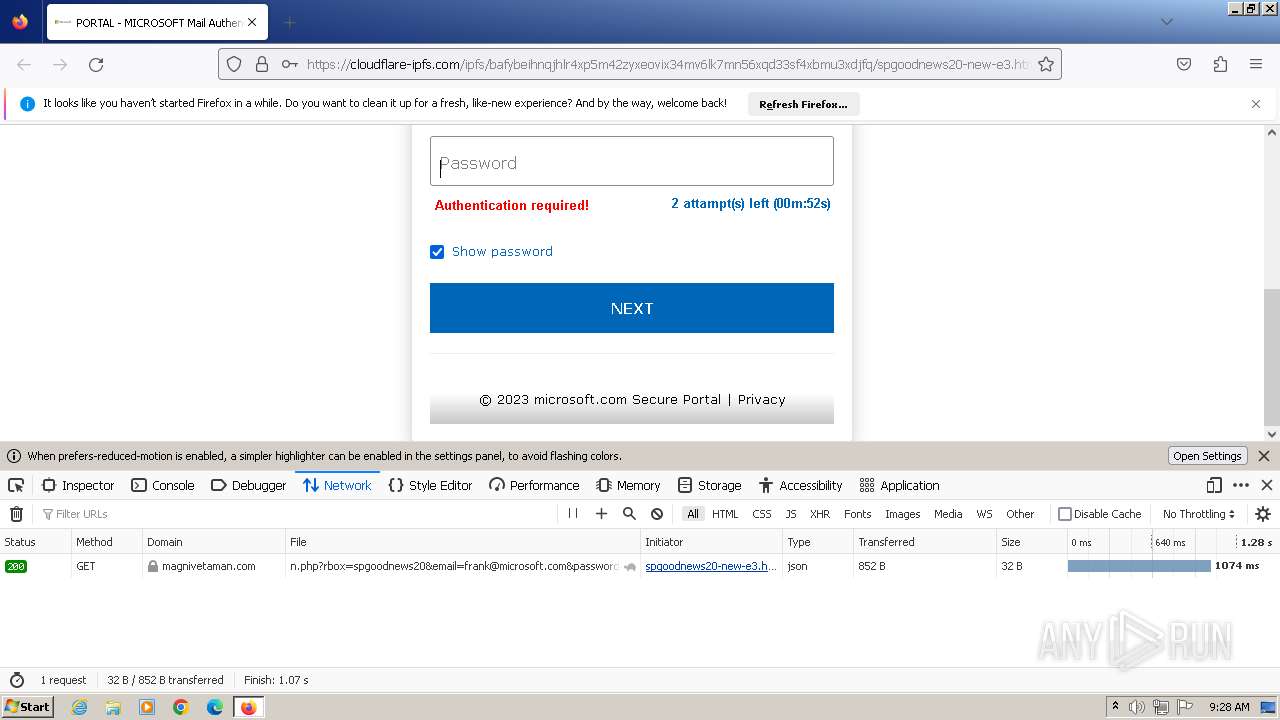
Task: Switch to the Console tab
Action: tap(162, 485)
